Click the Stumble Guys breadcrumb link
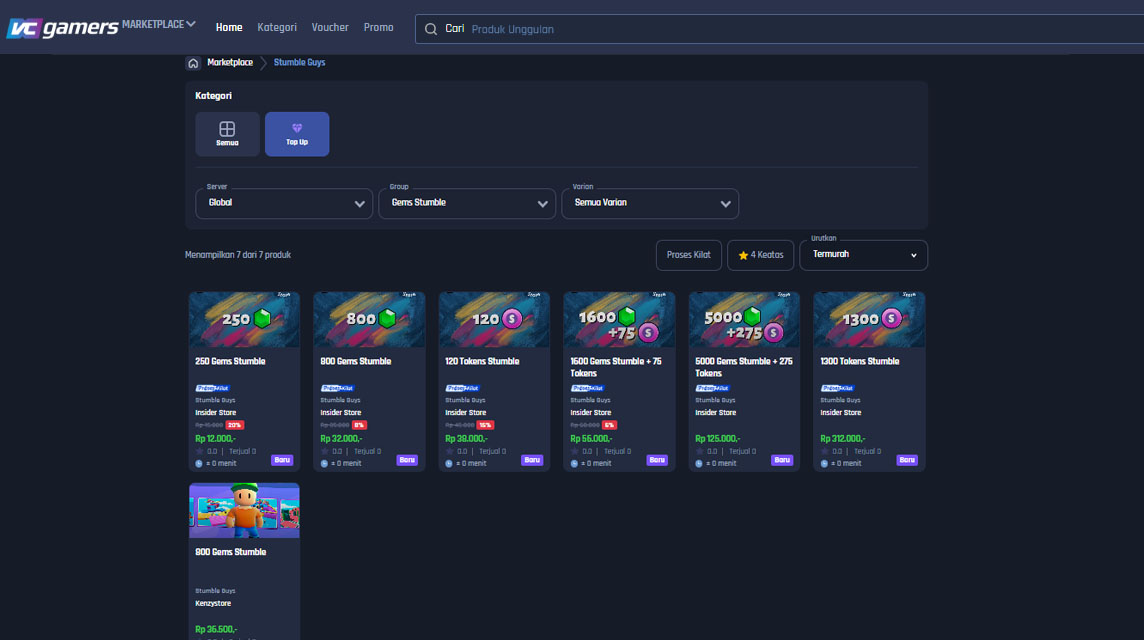Viewport: 1144px width, 640px height. tap(299, 63)
